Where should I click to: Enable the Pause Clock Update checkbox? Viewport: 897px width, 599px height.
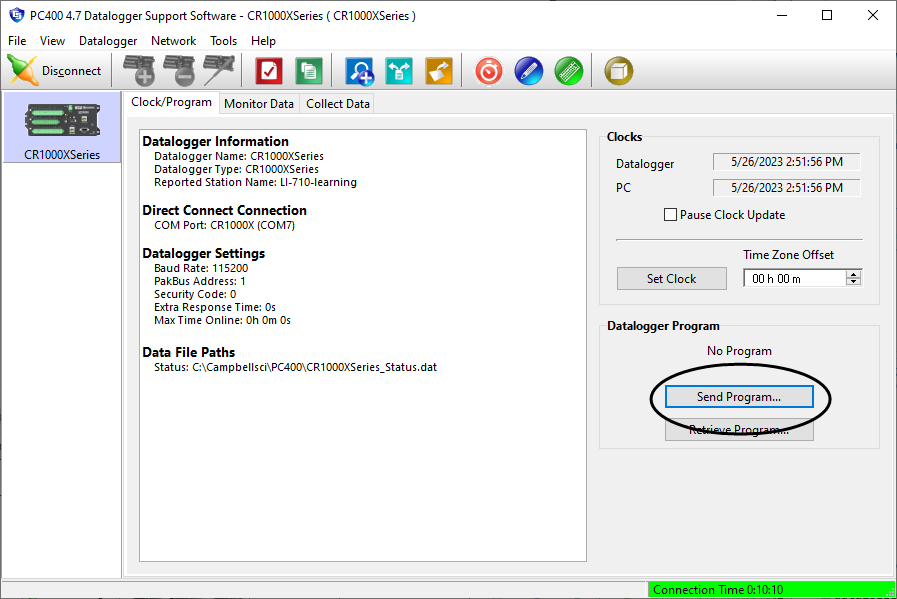[x=670, y=215]
